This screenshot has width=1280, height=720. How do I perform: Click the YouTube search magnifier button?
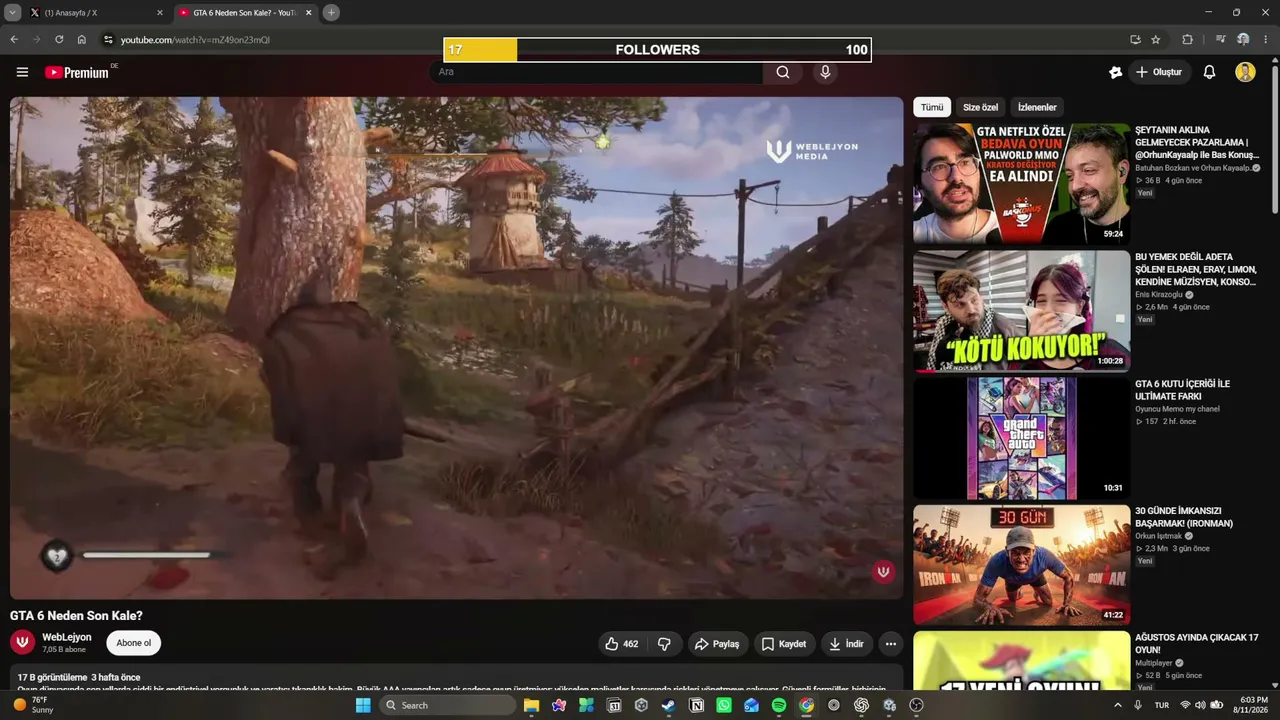(x=783, y=72)
